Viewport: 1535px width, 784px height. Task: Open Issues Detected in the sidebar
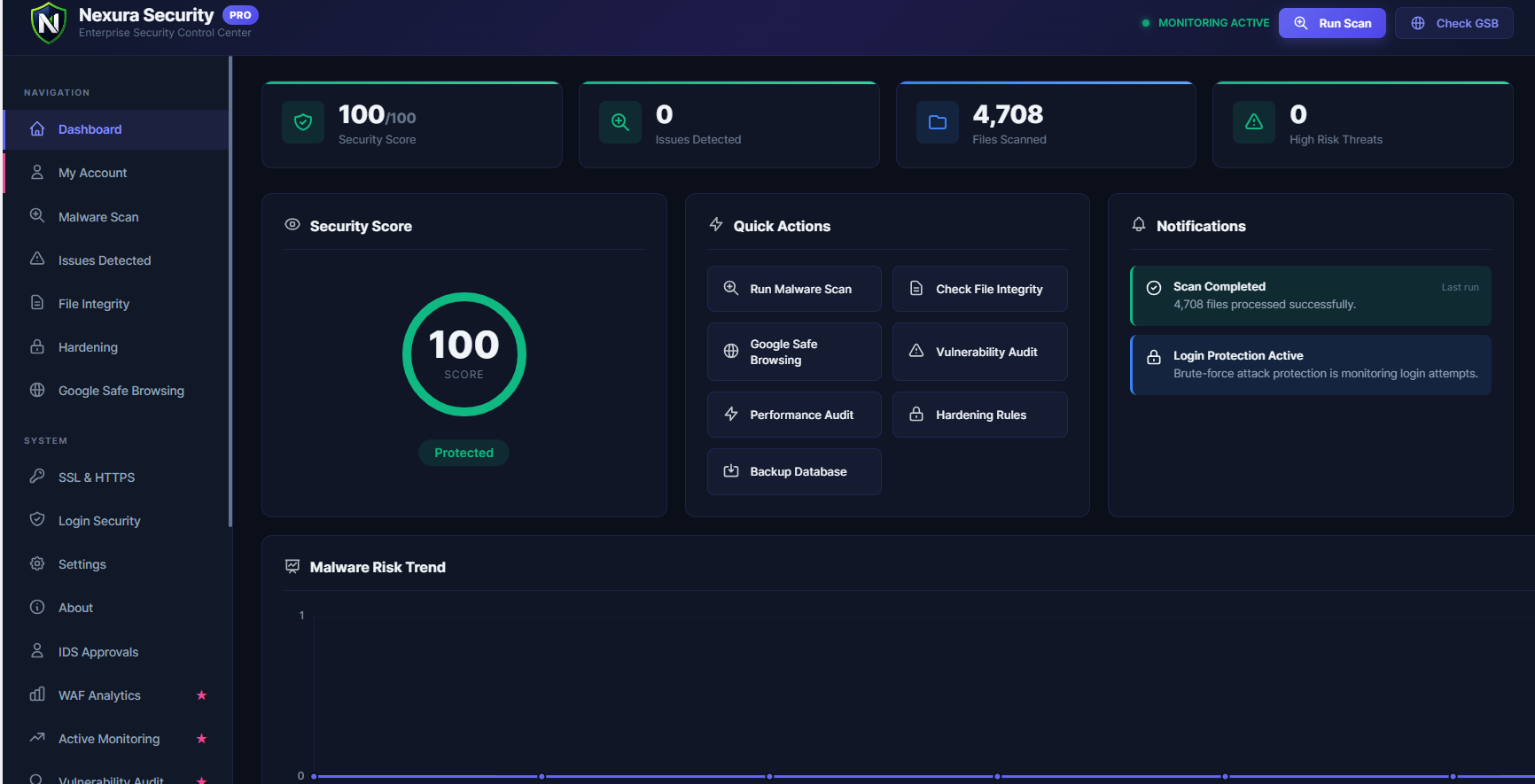(116, 260)
